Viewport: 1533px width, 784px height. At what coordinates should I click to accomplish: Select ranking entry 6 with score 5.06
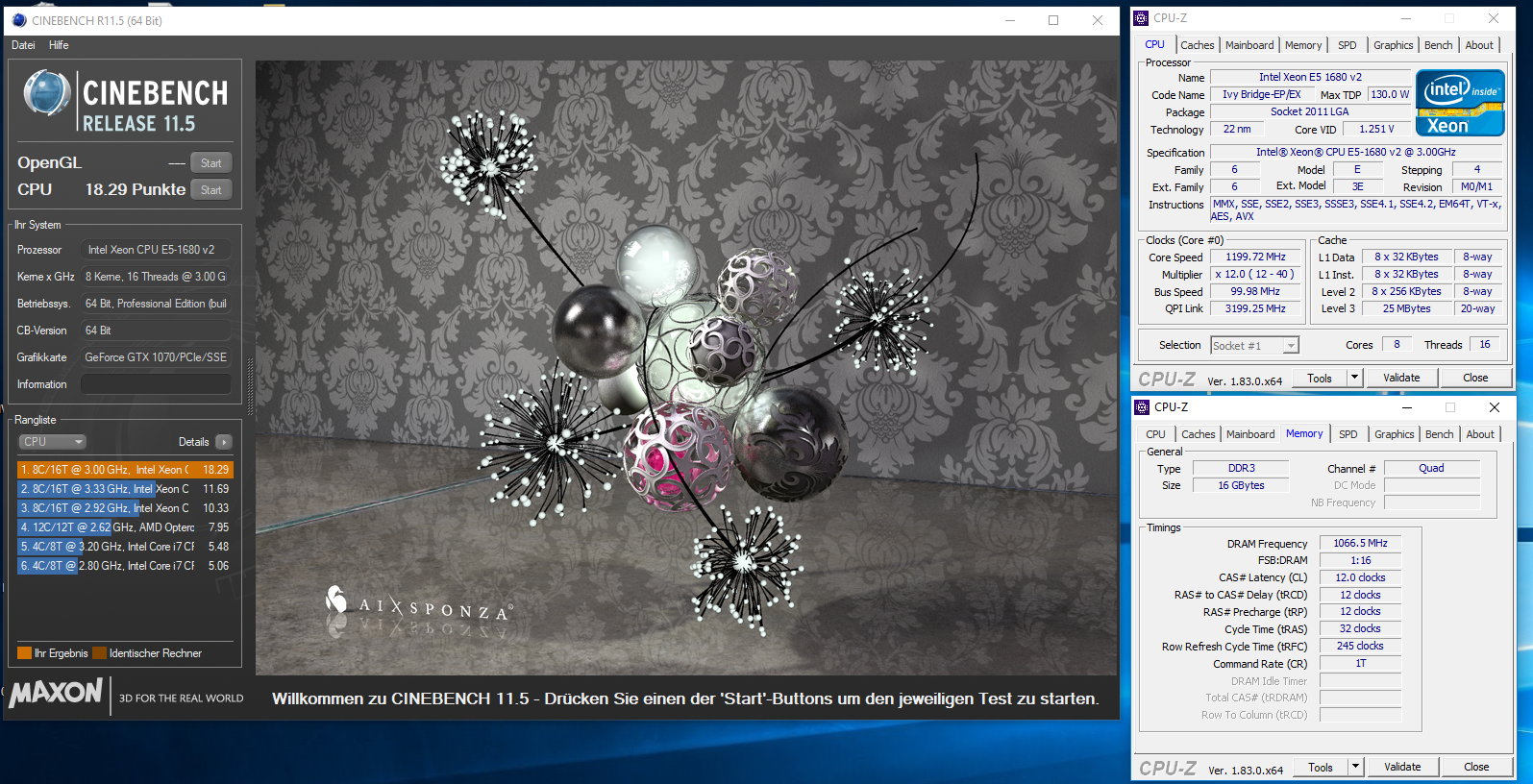click(125, 566)
